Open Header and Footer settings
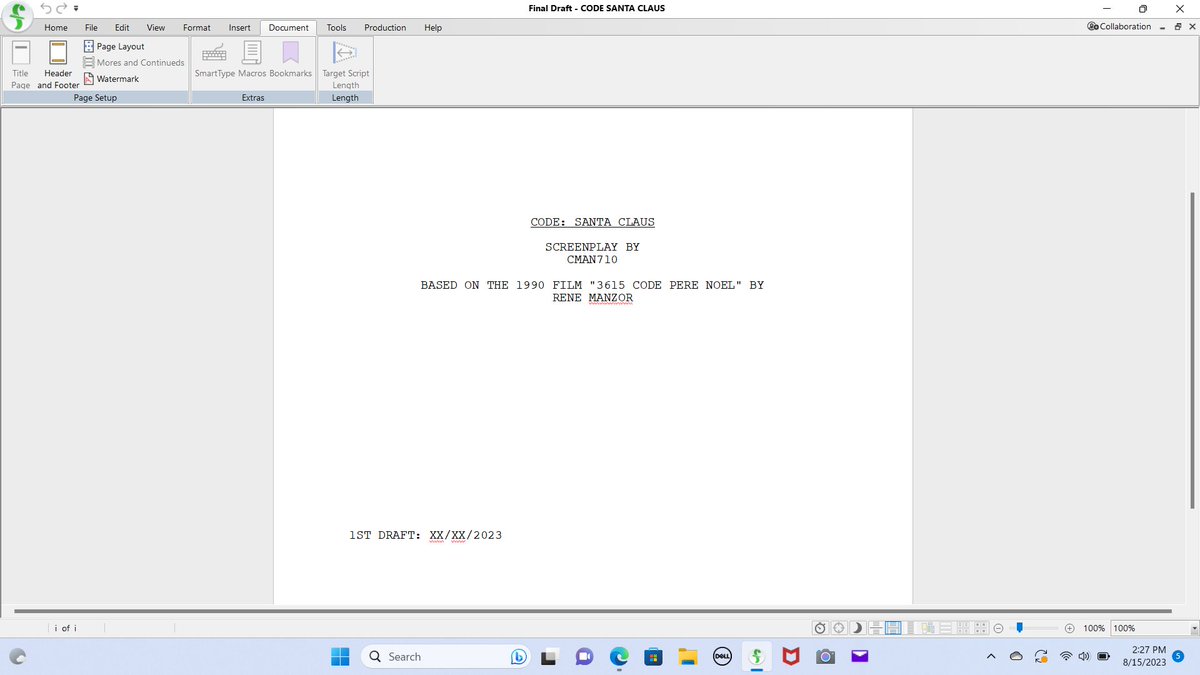 tap(58, 65)
